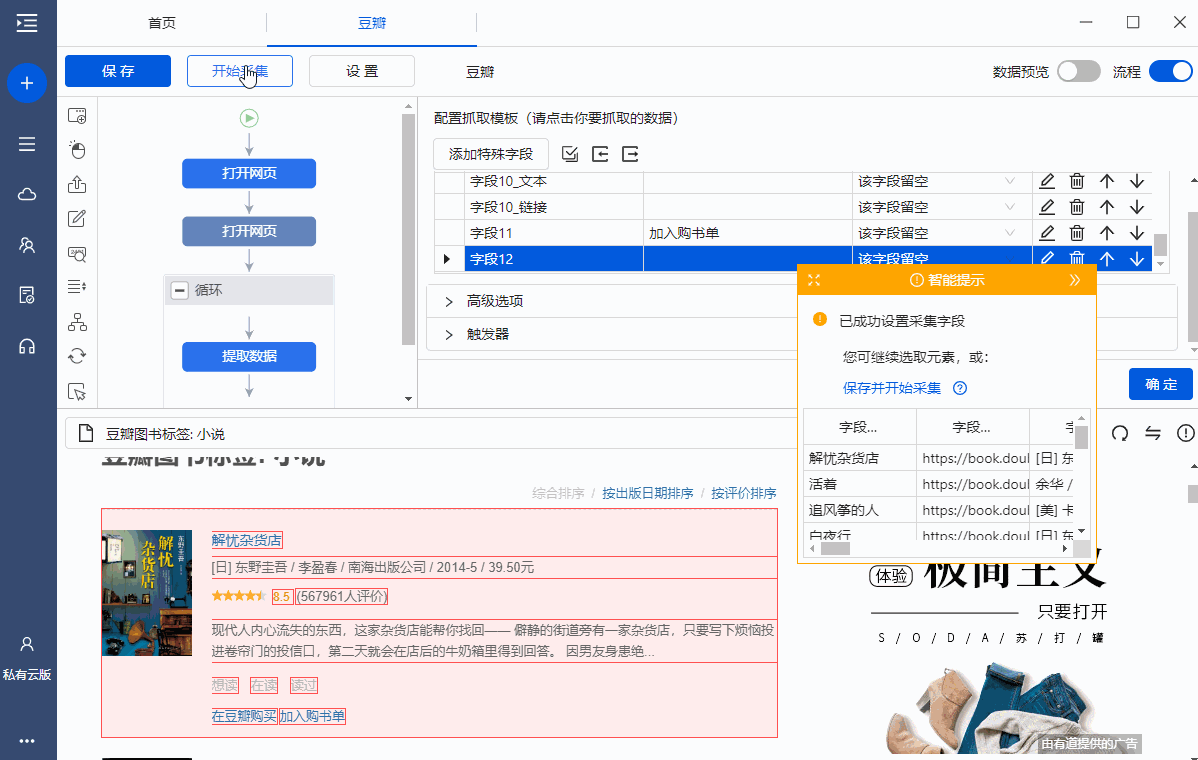Toggle the 数据预览 switch
This screenshot has width=1198, height=760.
point(1079,71)
